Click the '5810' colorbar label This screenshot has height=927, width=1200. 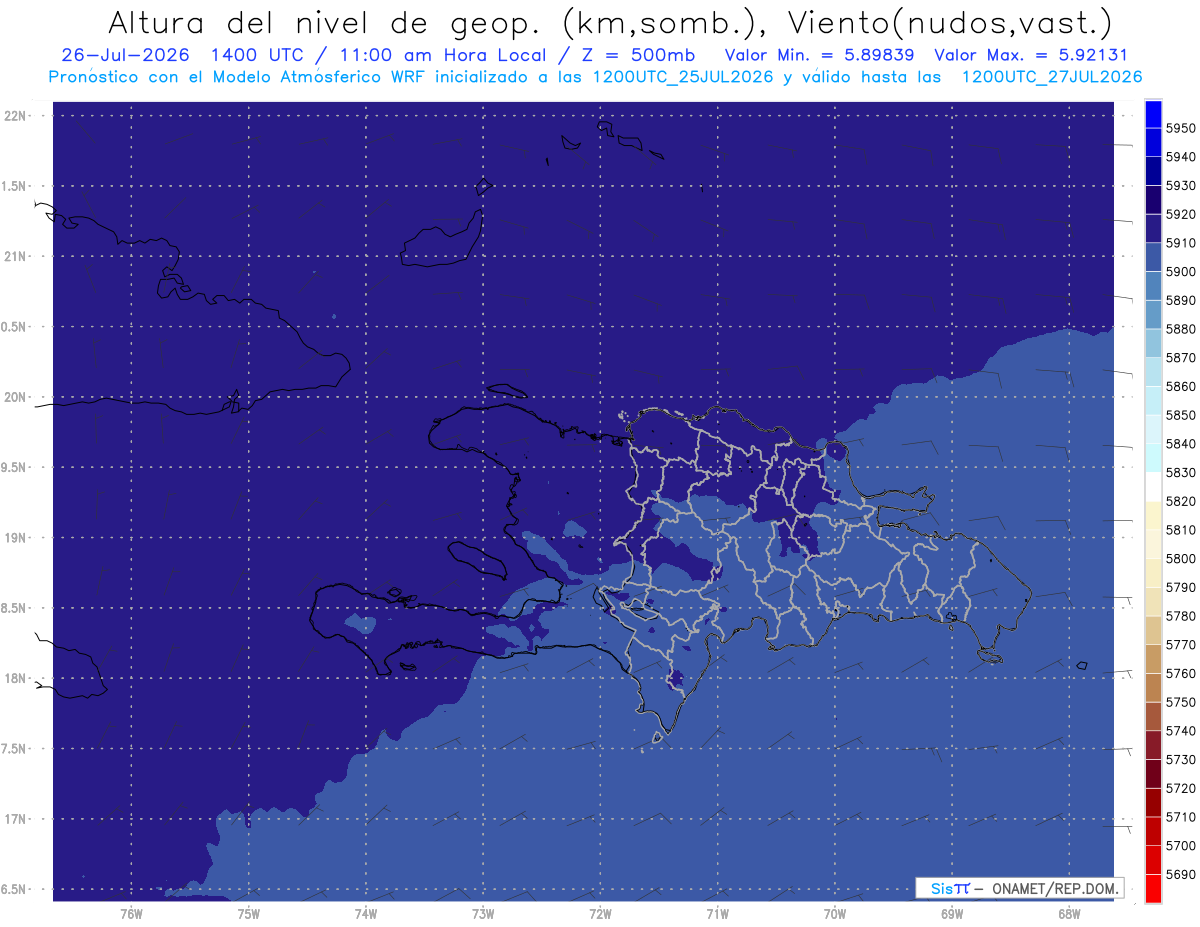click(x=1181, y=530)
